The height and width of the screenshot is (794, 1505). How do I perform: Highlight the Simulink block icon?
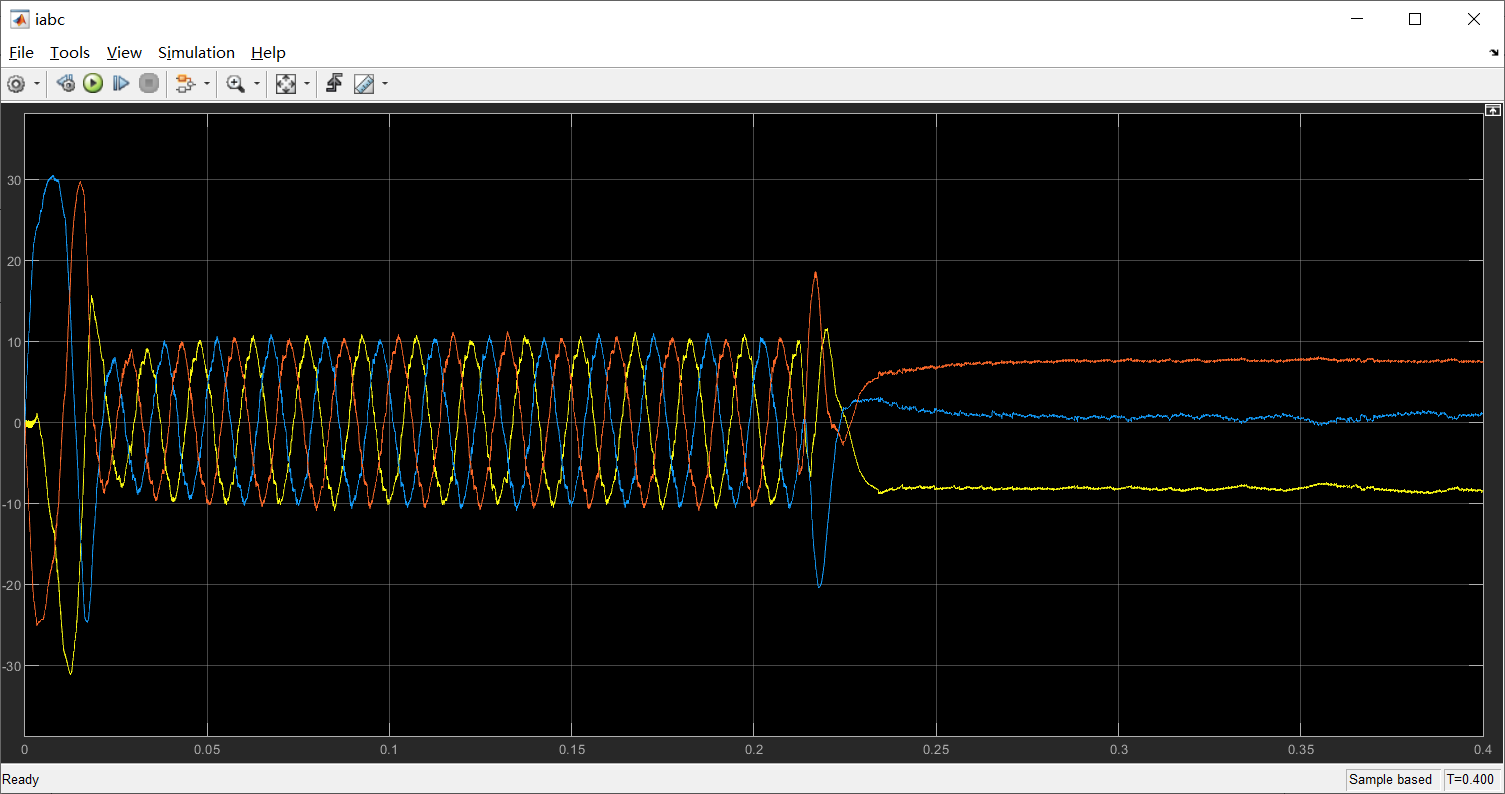point(184,84)
